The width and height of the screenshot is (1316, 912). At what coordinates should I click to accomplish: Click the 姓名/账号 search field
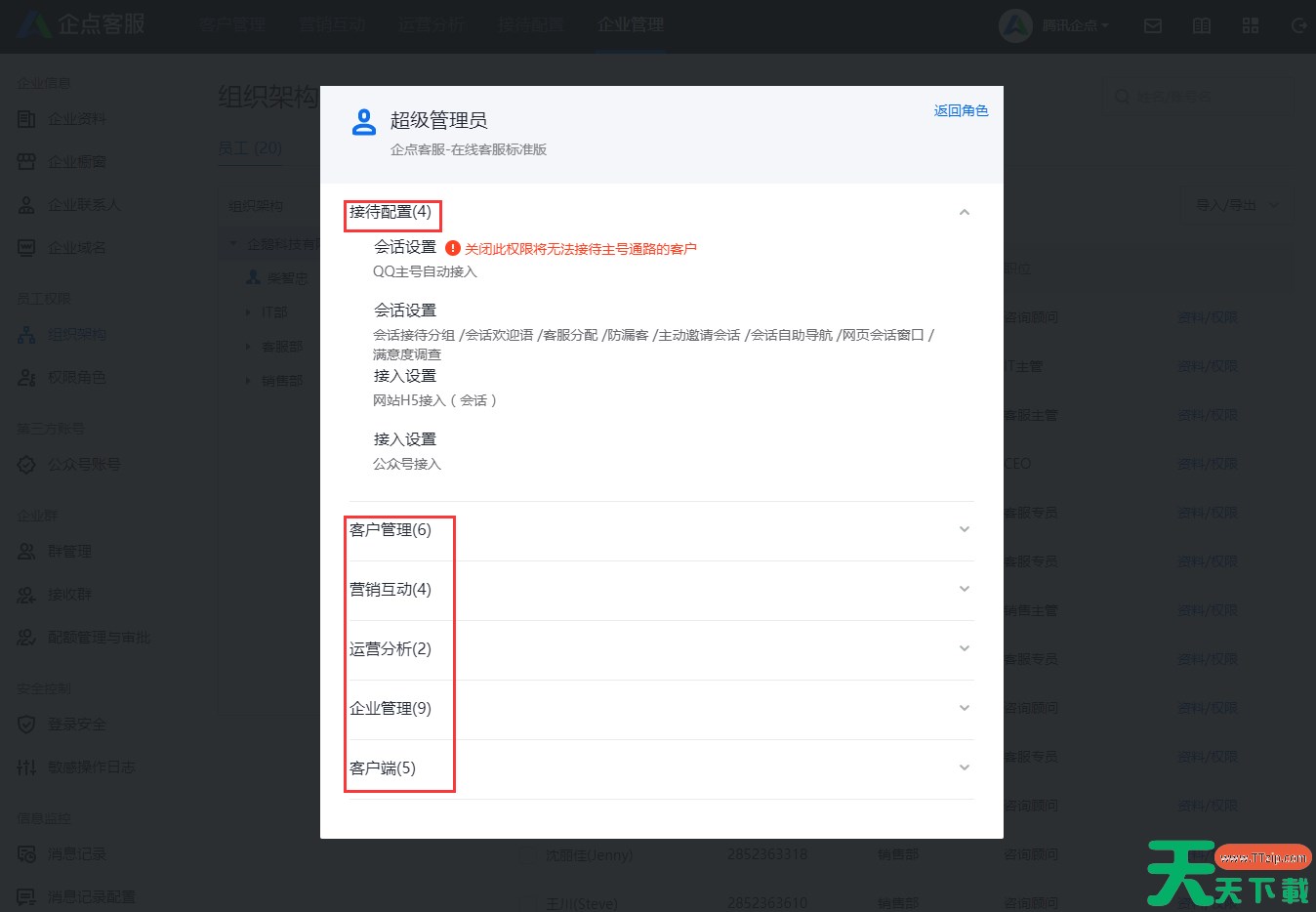1199,96
